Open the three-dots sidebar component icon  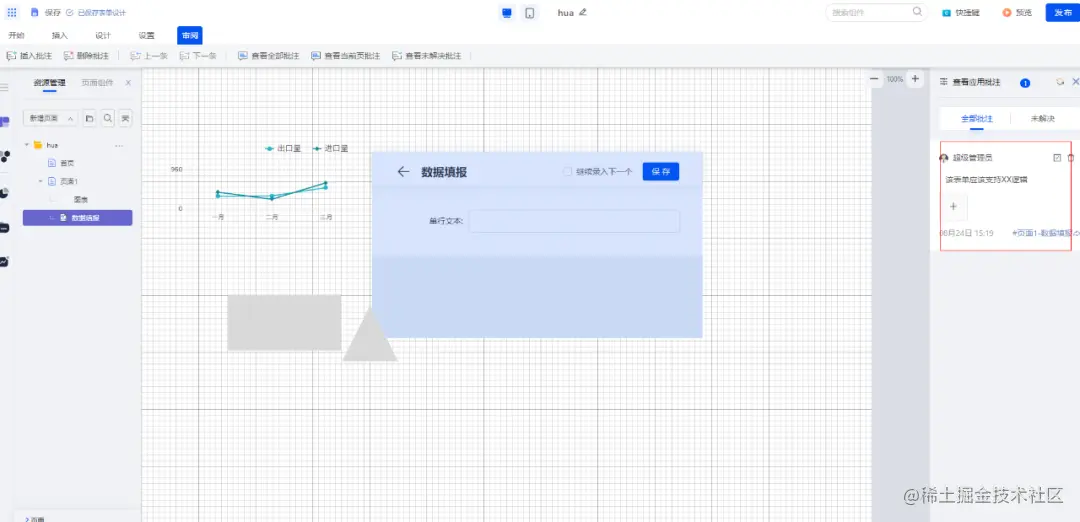click(4, 156)
